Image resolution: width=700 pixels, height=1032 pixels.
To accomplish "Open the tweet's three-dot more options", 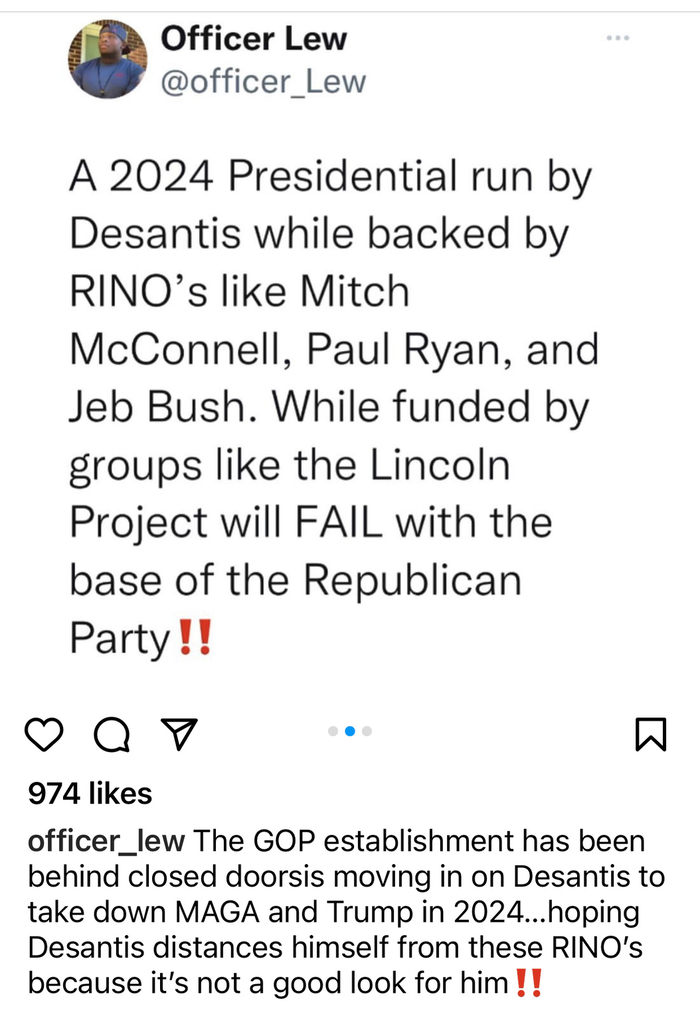I will coord(618,38).
